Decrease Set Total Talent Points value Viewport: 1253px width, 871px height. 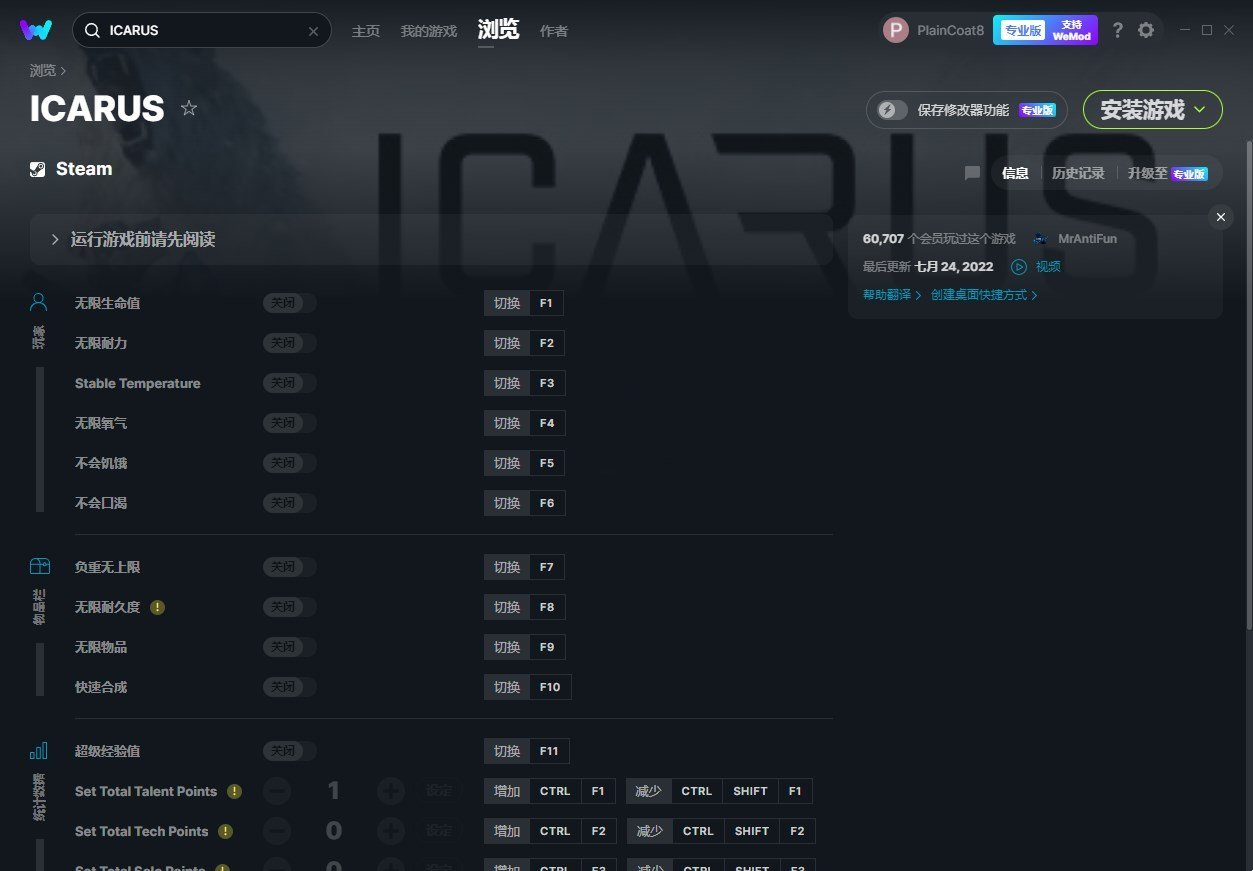(277, 791)
